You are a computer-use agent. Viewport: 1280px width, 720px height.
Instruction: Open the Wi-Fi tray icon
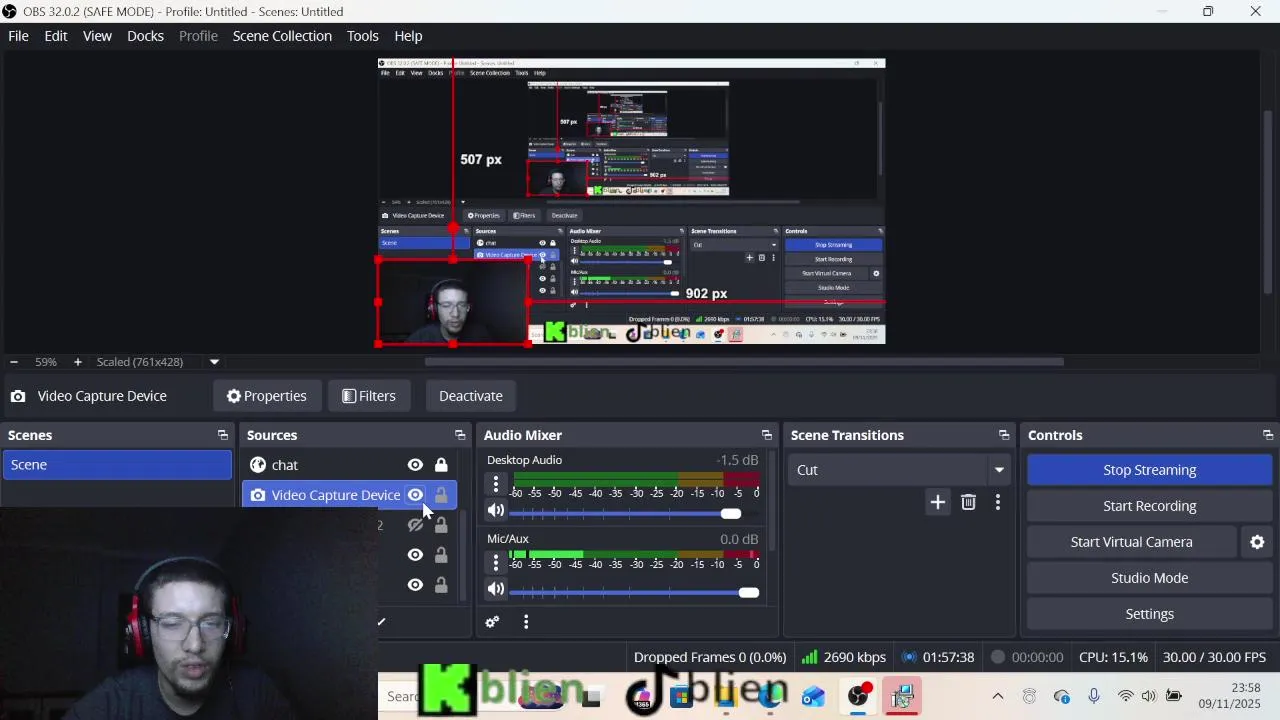[1126, 696]
